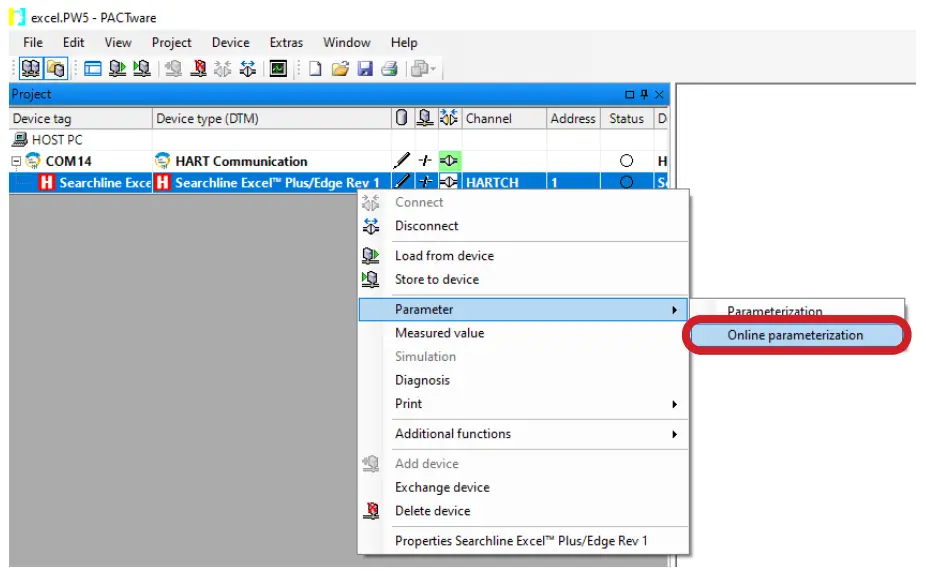Close the Project panel

[659, 94]
